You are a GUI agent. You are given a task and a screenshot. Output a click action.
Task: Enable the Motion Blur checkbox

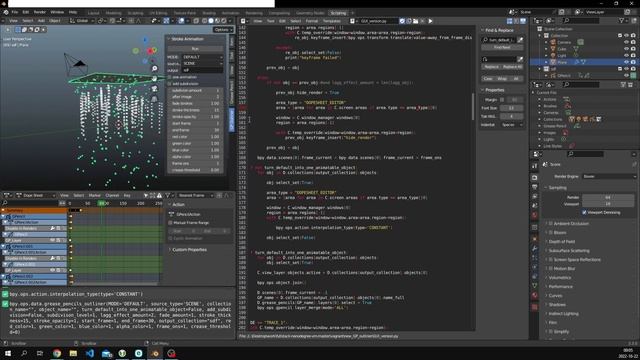point(551,269)
